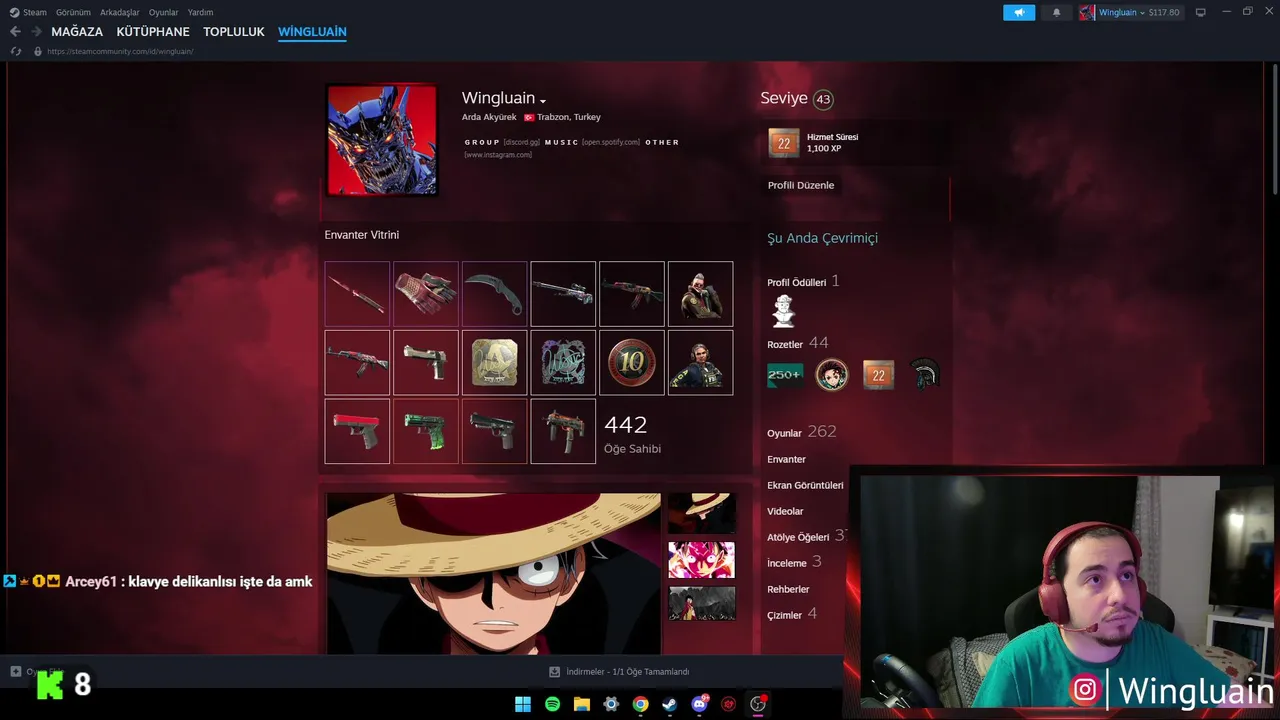Screen dimensions: 1280x720
Task: Open the open.spotify.com music link
Action: point(611,142)
